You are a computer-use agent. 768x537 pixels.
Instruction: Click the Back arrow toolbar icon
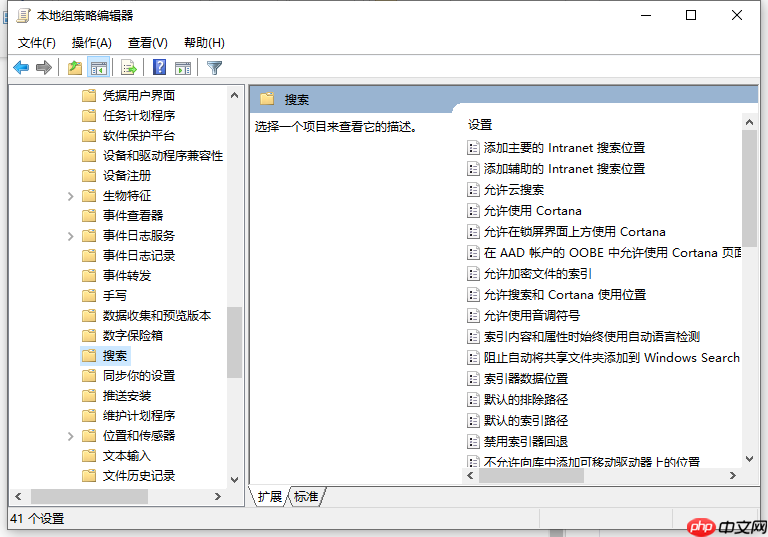click(21, 67)
